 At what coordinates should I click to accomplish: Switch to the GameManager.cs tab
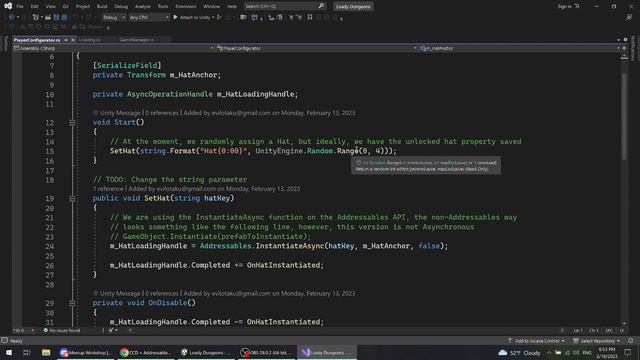[137, 40]
